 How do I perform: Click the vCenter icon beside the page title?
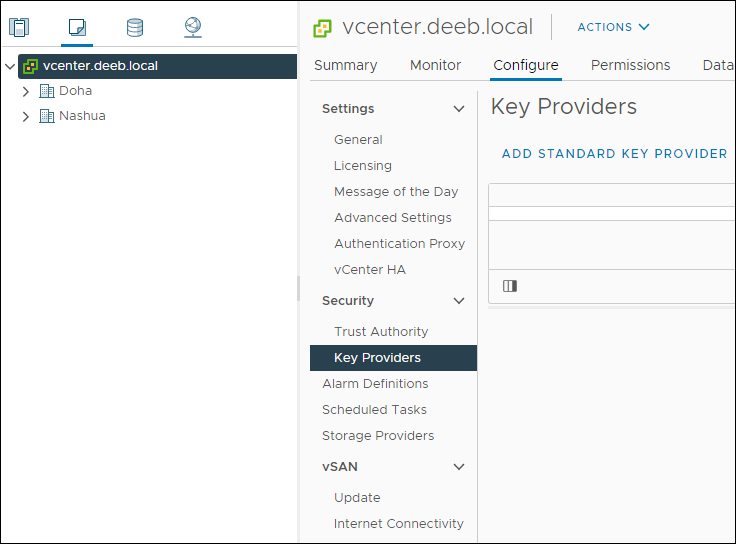coord(322,28)
